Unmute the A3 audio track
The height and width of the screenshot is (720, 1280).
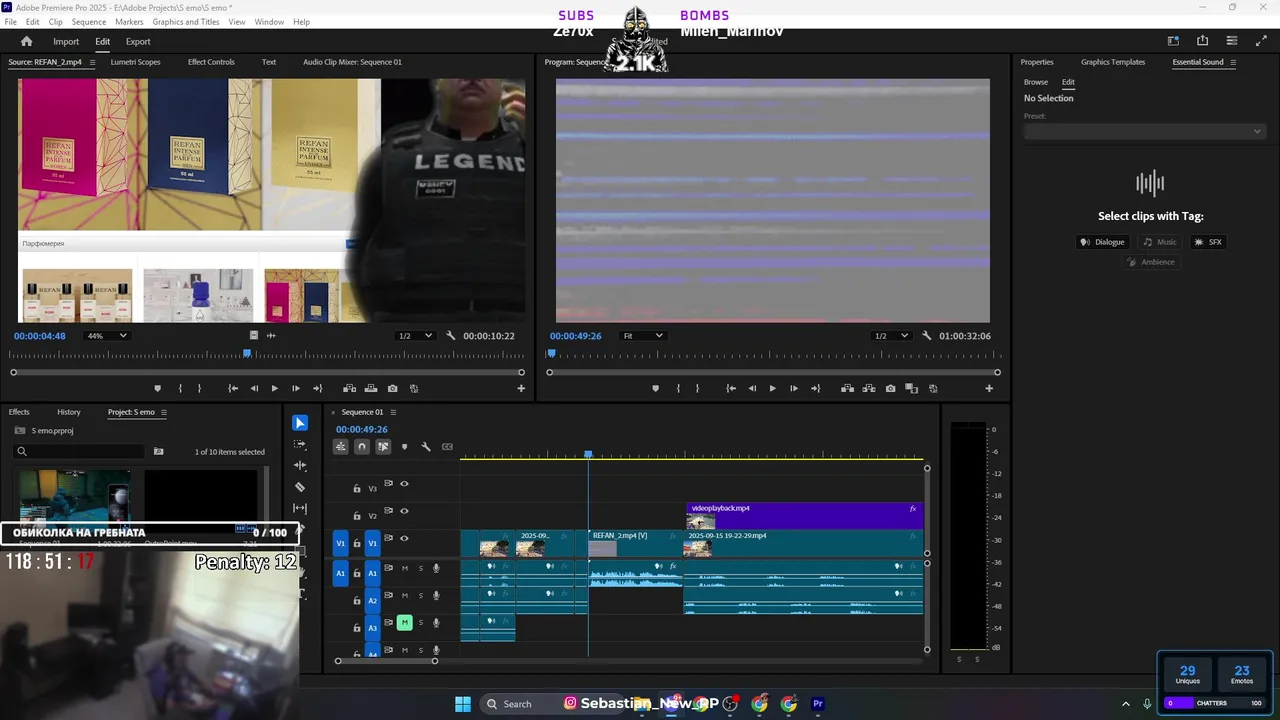coord(404,622)
